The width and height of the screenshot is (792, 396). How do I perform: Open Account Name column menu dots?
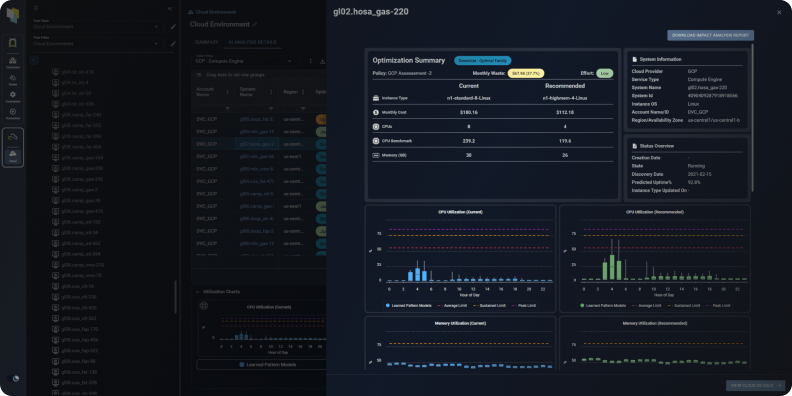click(228, 92)
